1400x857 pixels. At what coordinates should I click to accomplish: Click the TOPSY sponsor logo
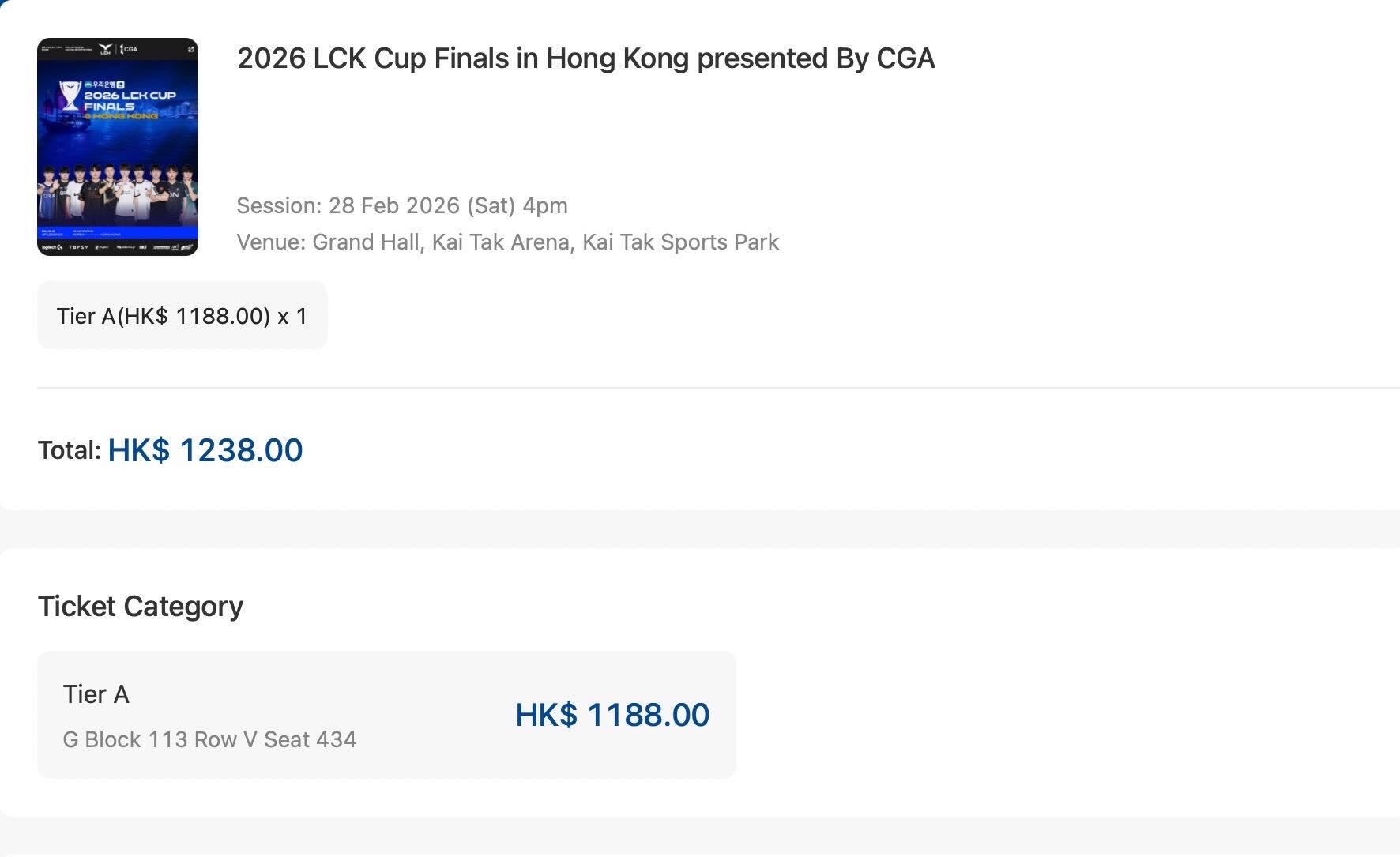tap(78, 246)
